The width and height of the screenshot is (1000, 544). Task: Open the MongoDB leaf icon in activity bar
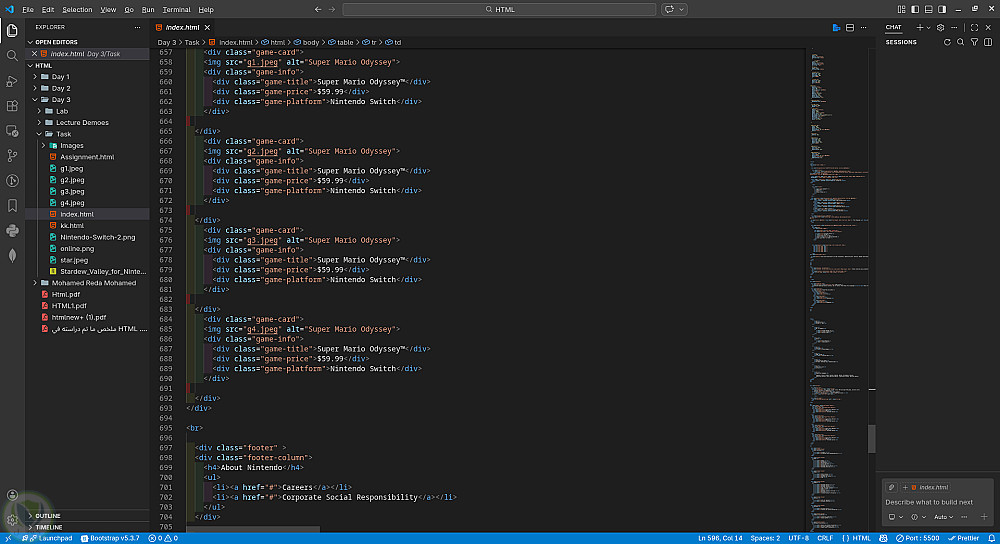coord(12,256)
